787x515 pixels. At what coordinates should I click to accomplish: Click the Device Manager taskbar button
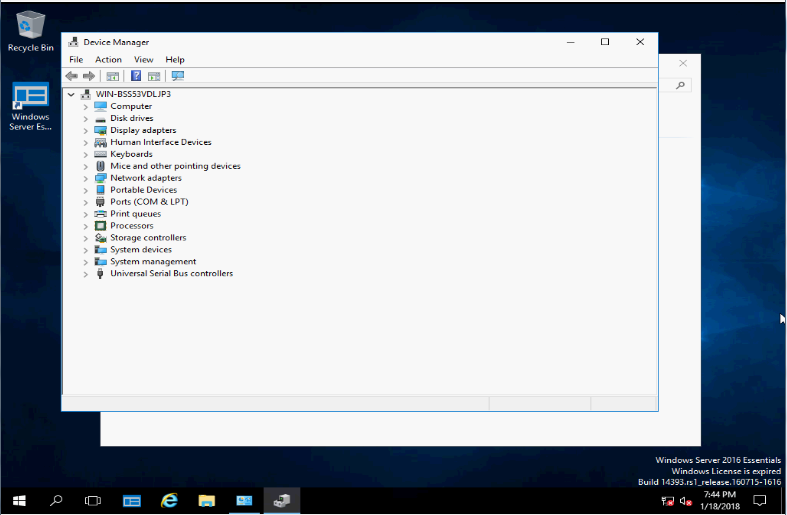coord(282,501)
